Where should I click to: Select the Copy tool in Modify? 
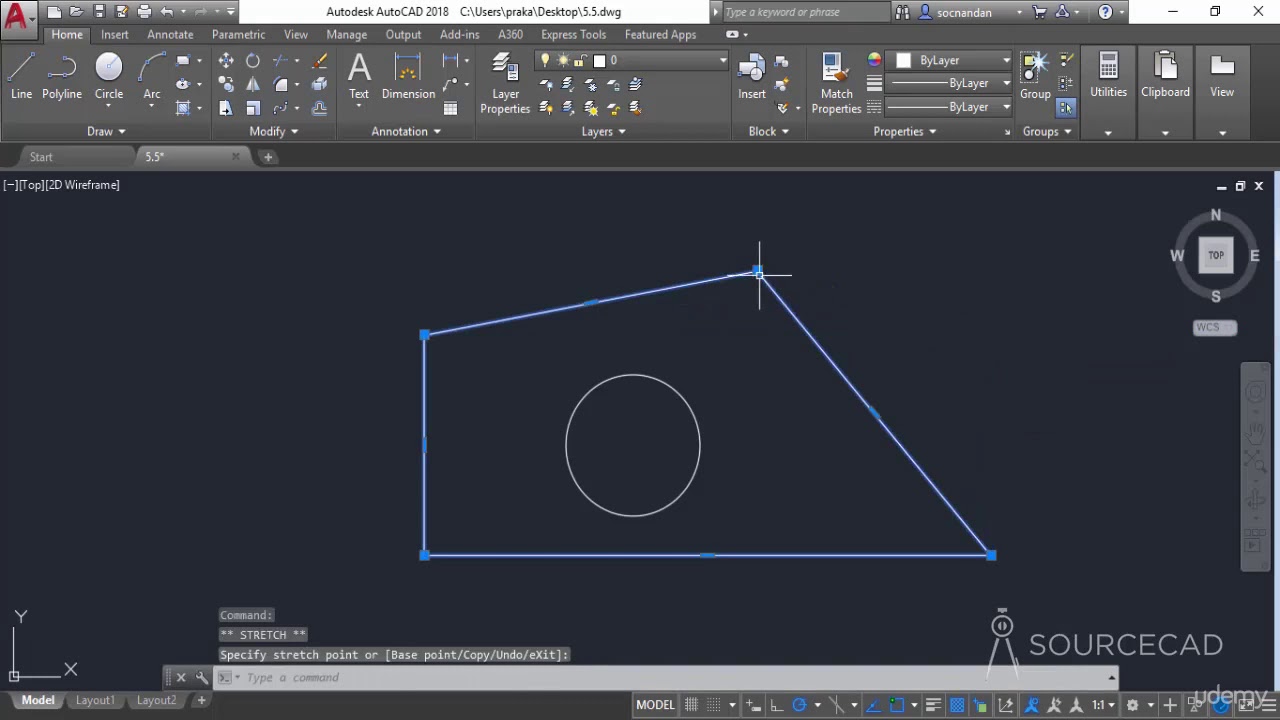(226, 85)
